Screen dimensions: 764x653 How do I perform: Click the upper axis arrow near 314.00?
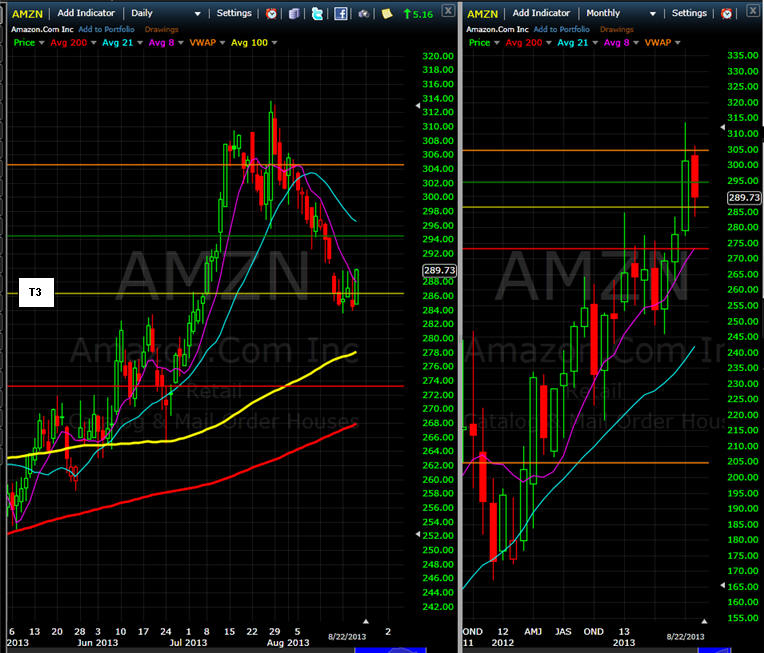[418, 105]
